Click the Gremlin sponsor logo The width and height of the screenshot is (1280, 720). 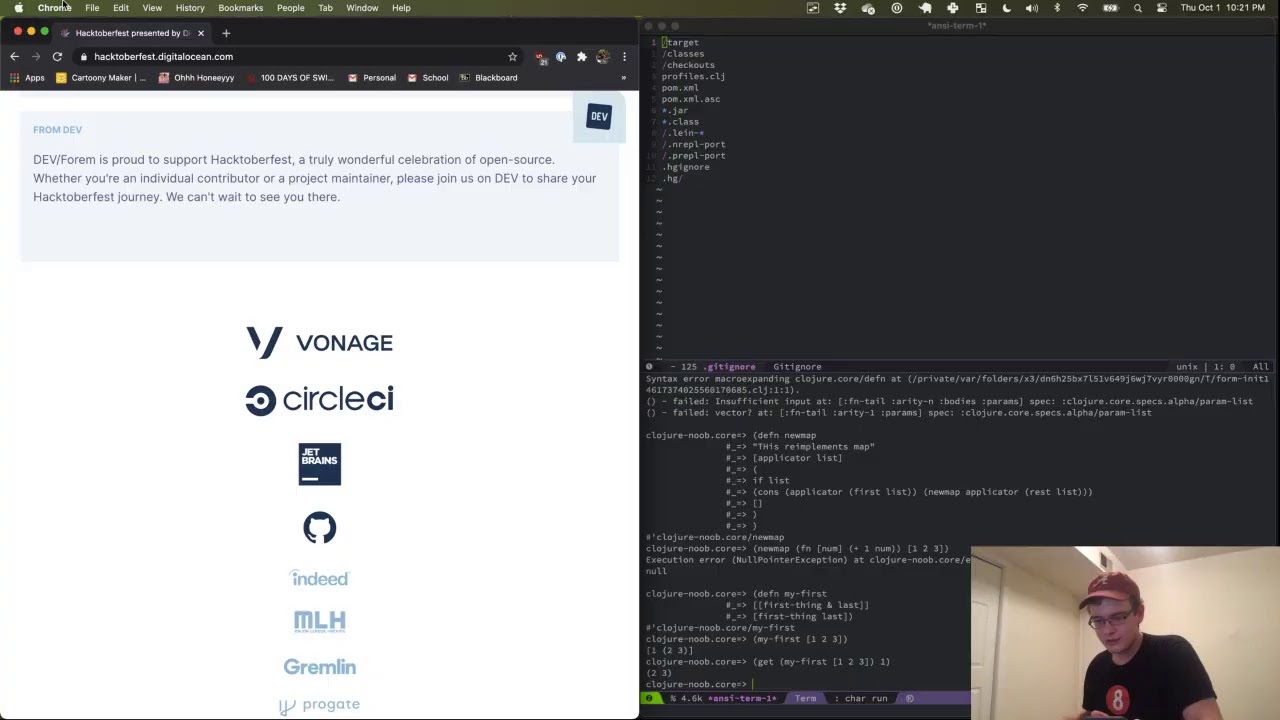[319, 667]
